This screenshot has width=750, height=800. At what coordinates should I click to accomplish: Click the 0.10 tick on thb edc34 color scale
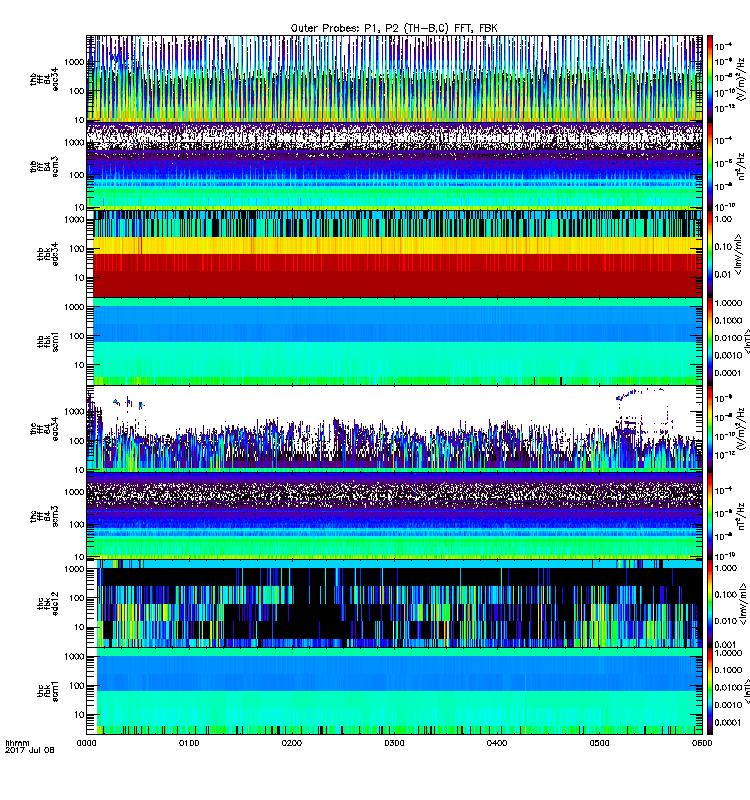(723, 246)
